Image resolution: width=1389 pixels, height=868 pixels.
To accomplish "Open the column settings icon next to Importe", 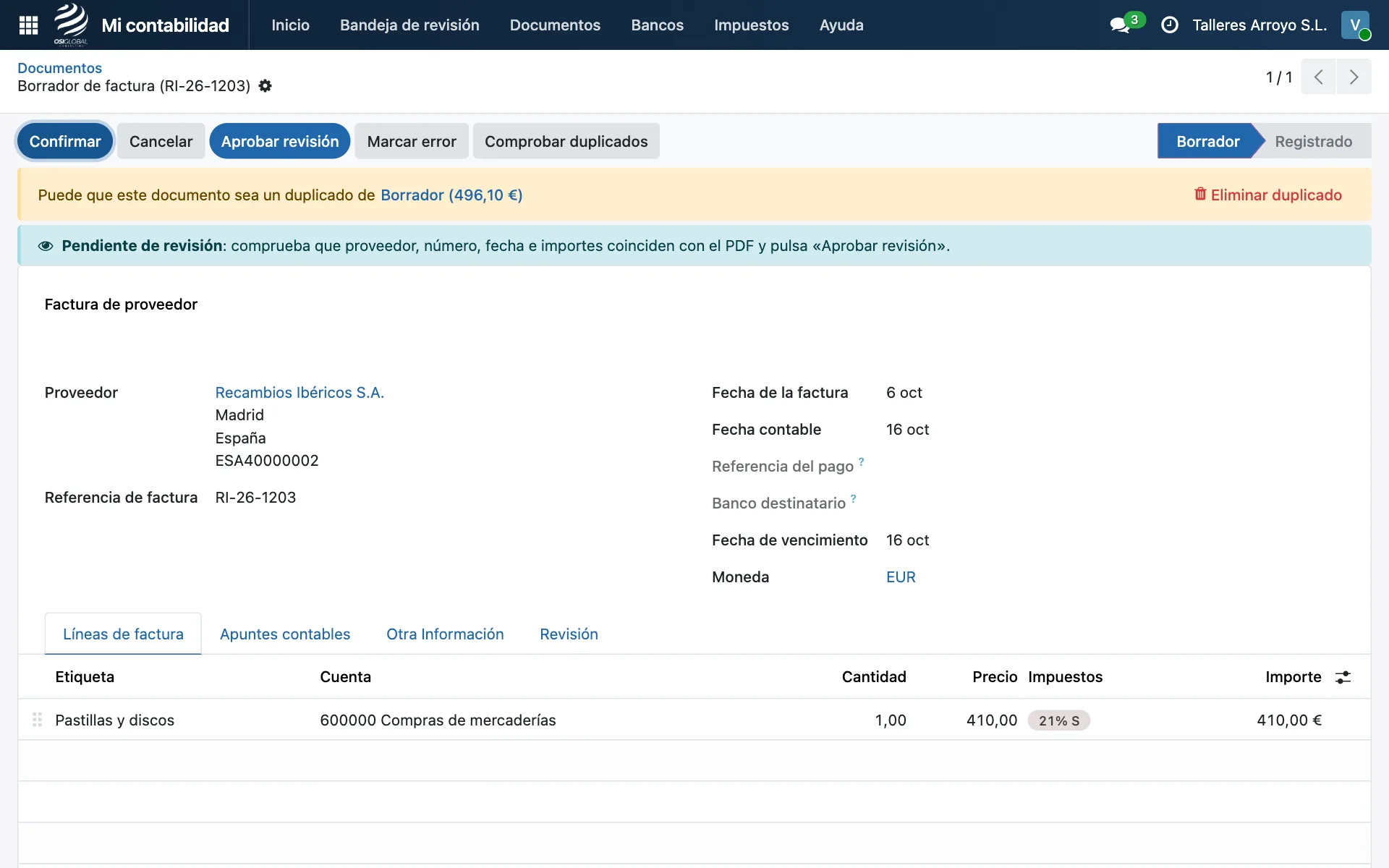I will [1343, 677].
